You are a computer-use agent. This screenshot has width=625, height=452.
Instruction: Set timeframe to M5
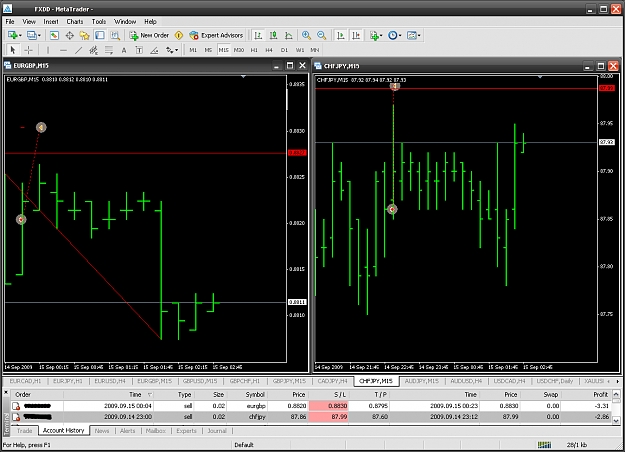tap(208, 50)
